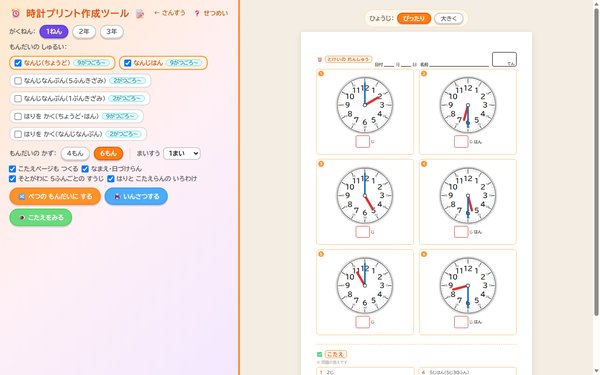Enable はりを かく(ちょうど・はん) checkbox
Screen dimensions: 600x375
click(x=18, y=116)
